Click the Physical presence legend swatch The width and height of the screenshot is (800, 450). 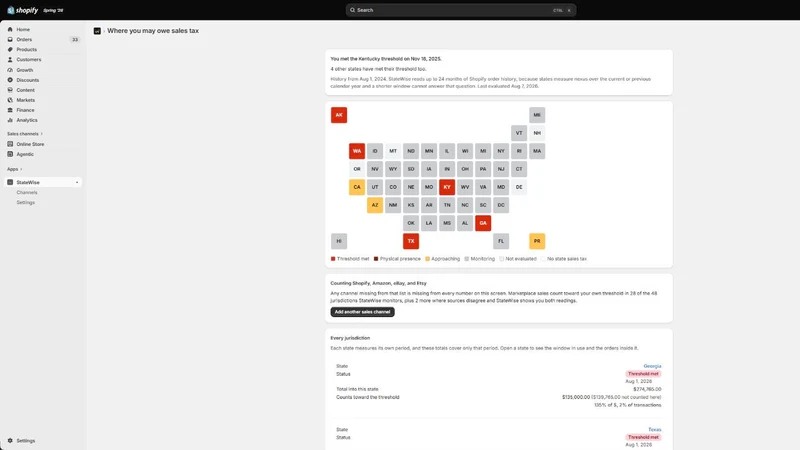point(376,259)
